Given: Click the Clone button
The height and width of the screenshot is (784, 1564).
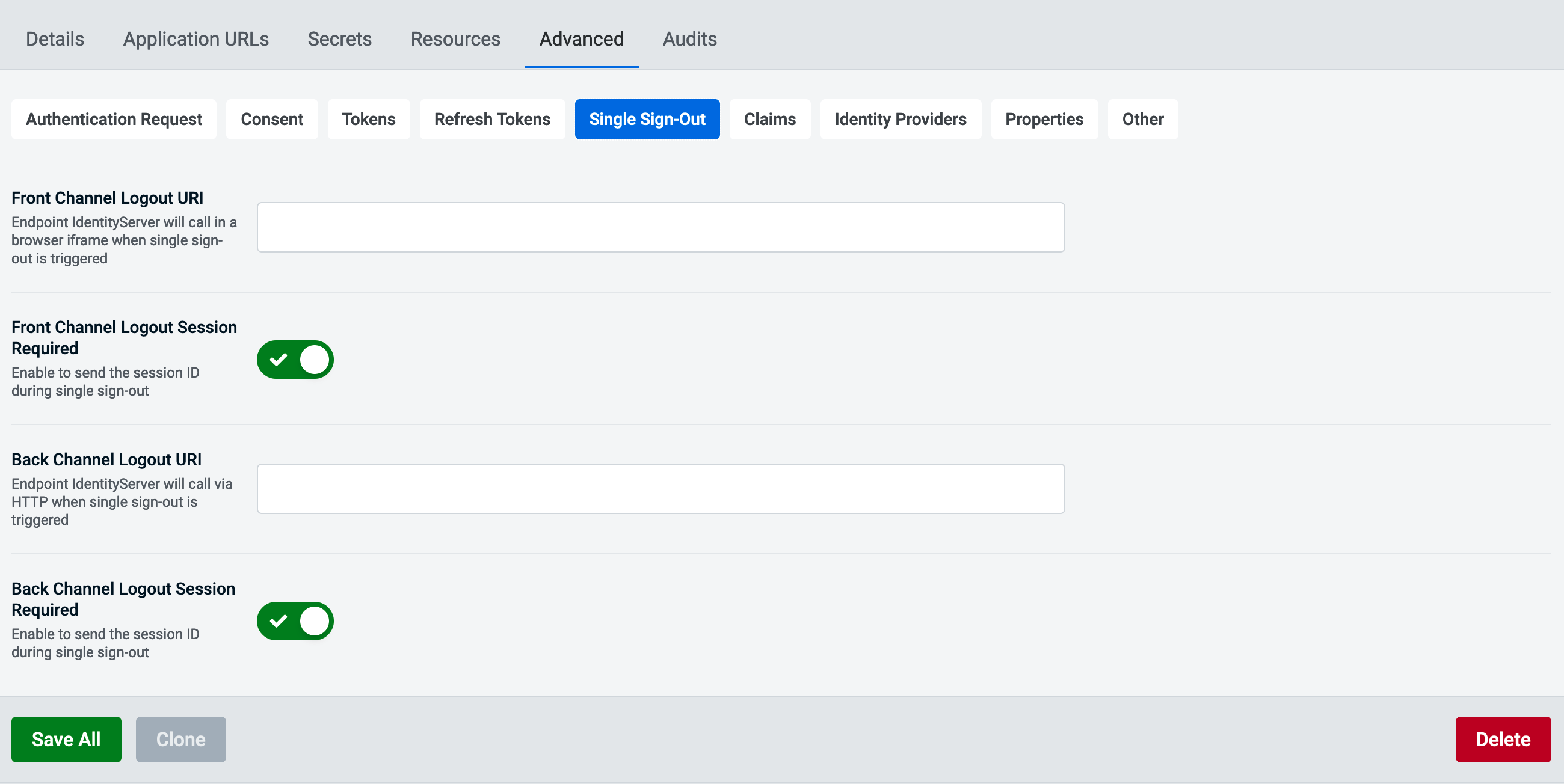Looking at the screenshot, I should 180,739.
